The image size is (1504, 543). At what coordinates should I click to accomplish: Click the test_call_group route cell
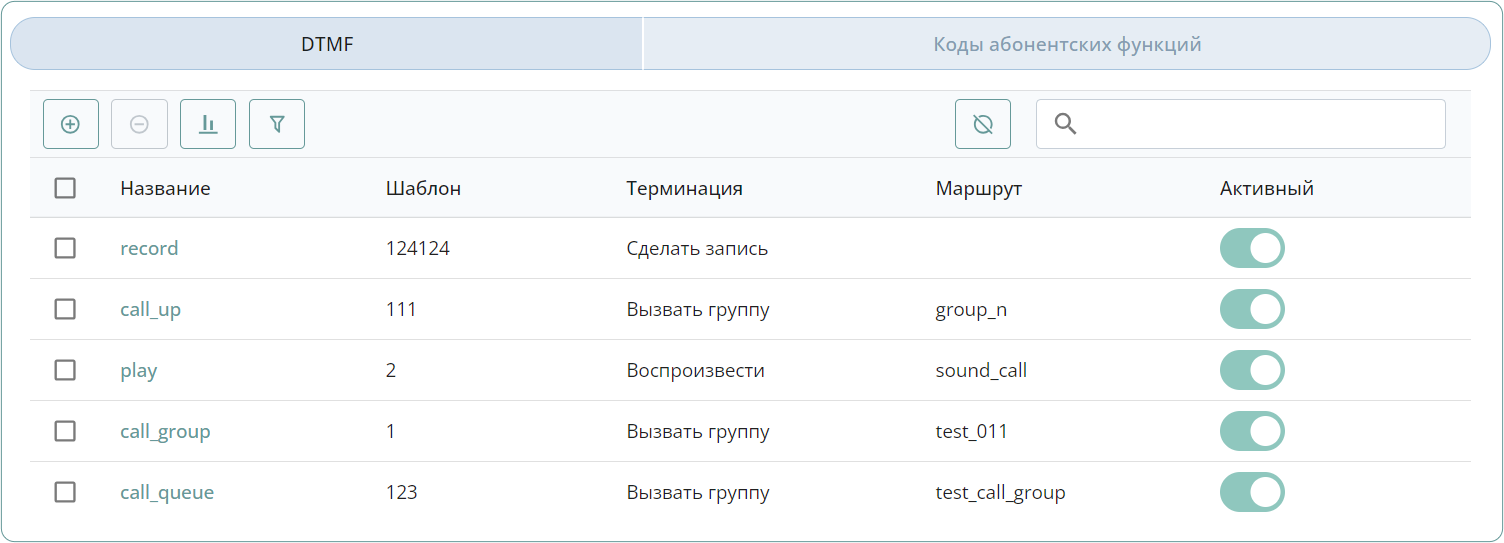pos(1001,493)
